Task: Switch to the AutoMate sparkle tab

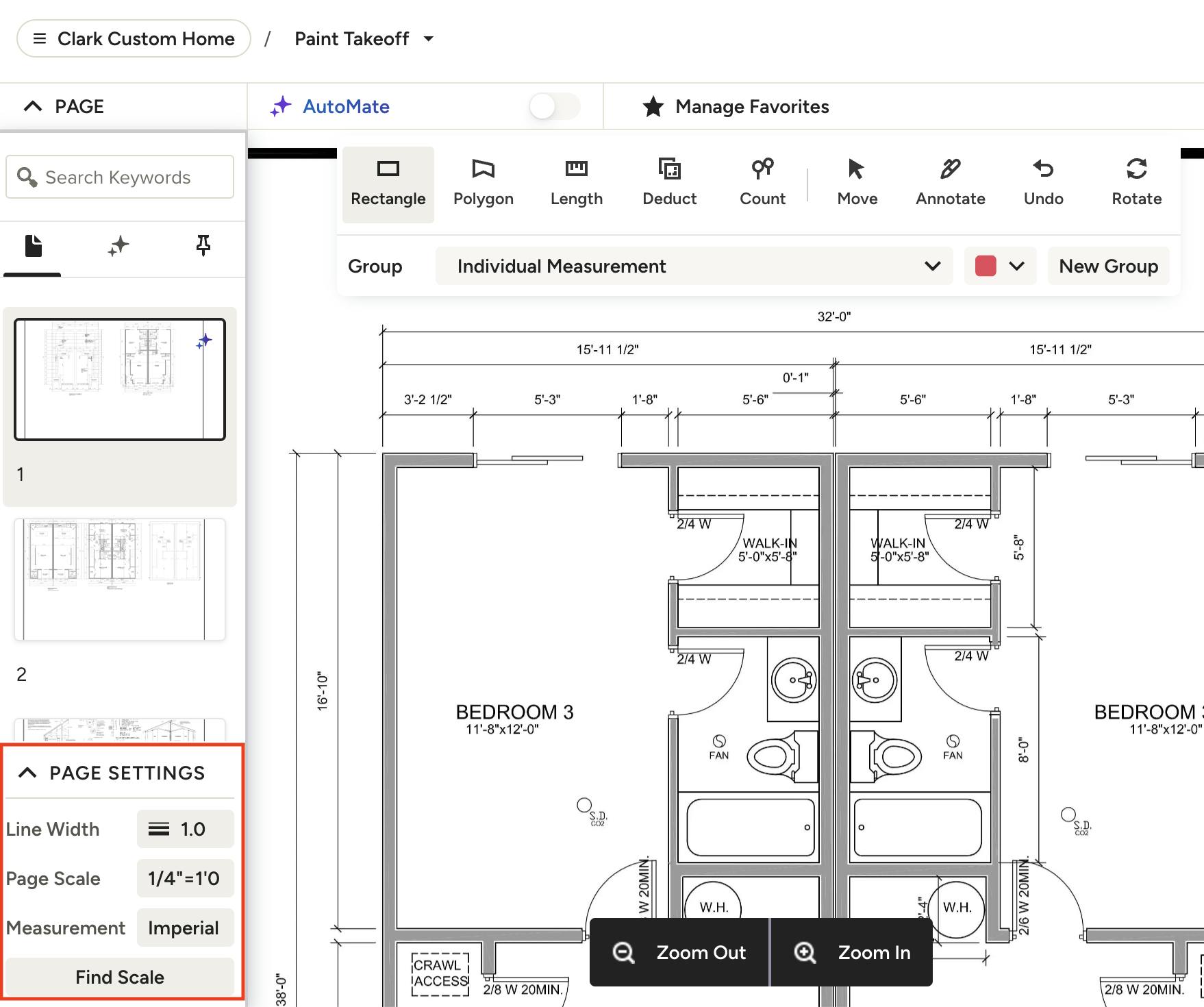Action: coord(118,246)
